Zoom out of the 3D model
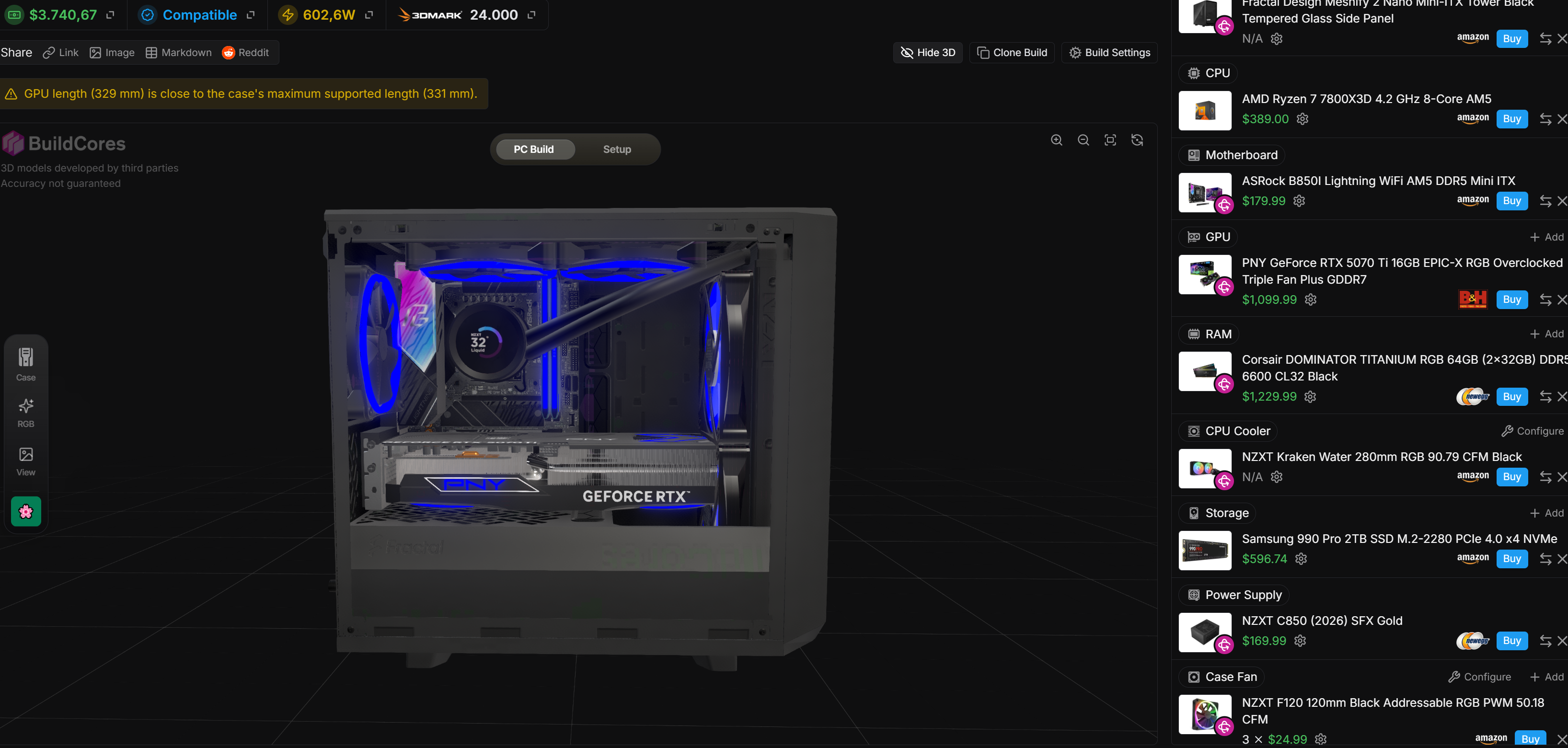1568x748 pixels. point(1084,140)
